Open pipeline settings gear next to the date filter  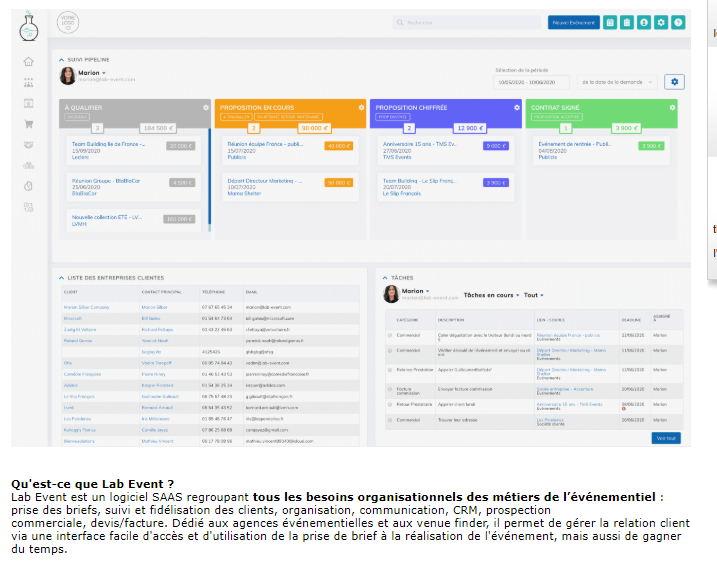click(675, 82)
